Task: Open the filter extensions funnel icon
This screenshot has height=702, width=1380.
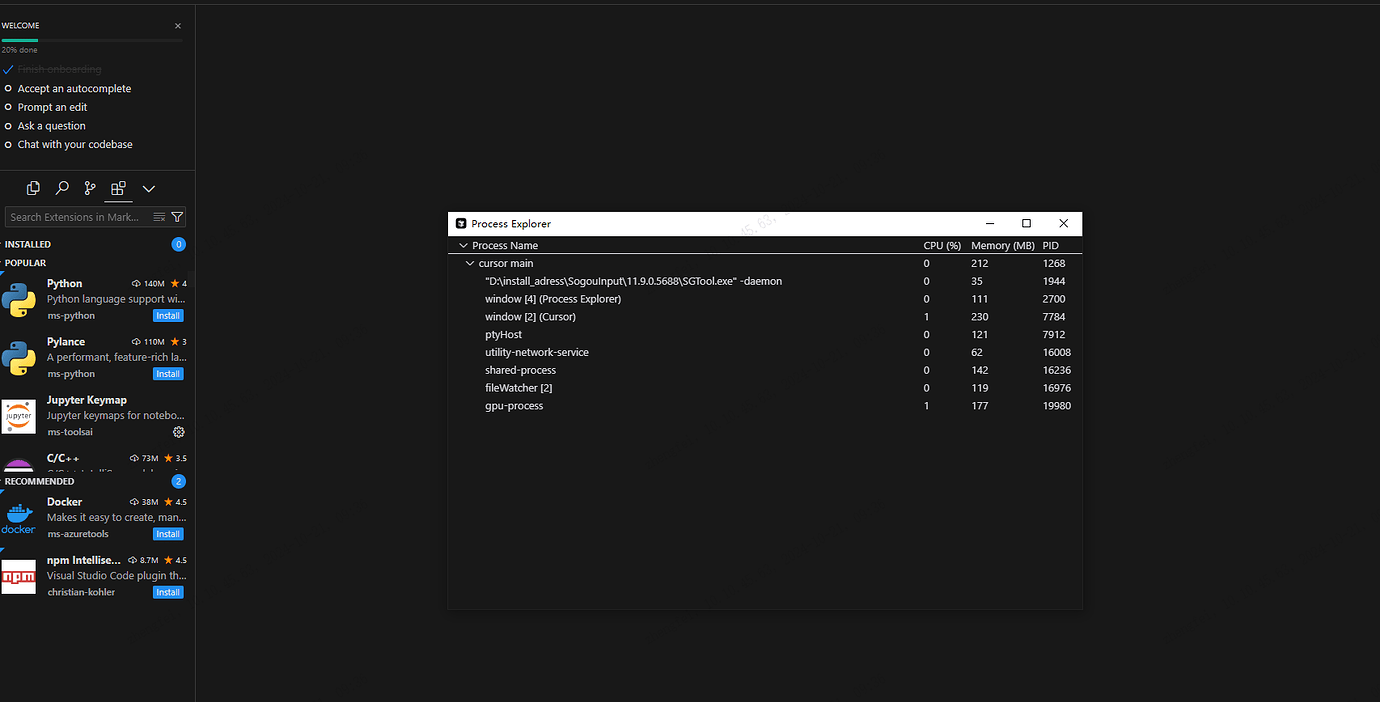Action: [178, 217]
